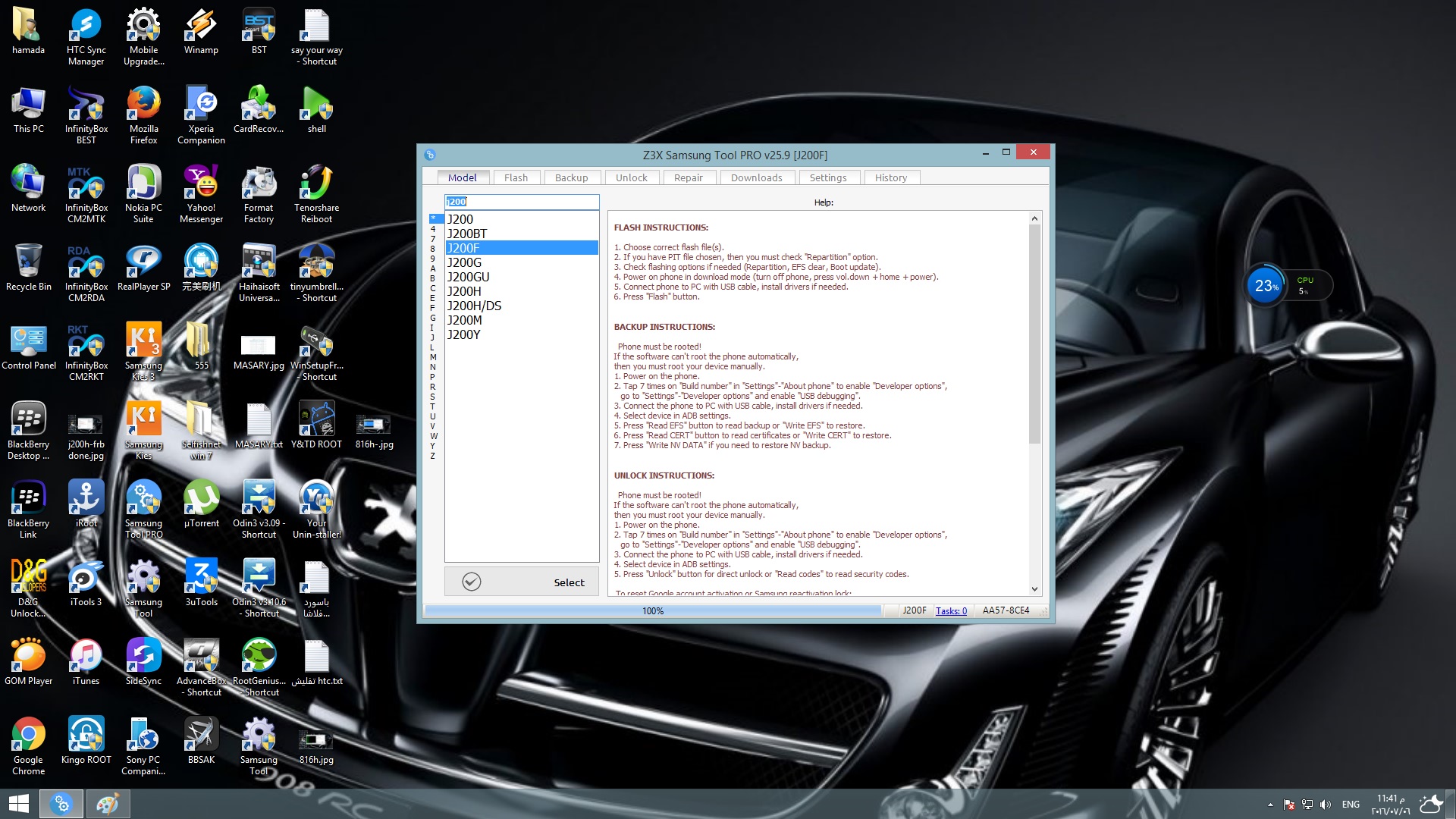Open Odin3 v3.09 shortcut icon

pos(259,510)
